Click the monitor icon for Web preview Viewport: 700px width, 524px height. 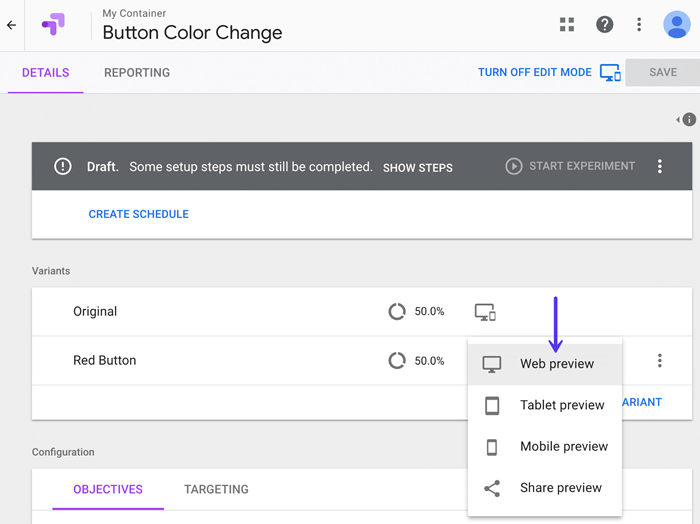(x=492, y=364)
